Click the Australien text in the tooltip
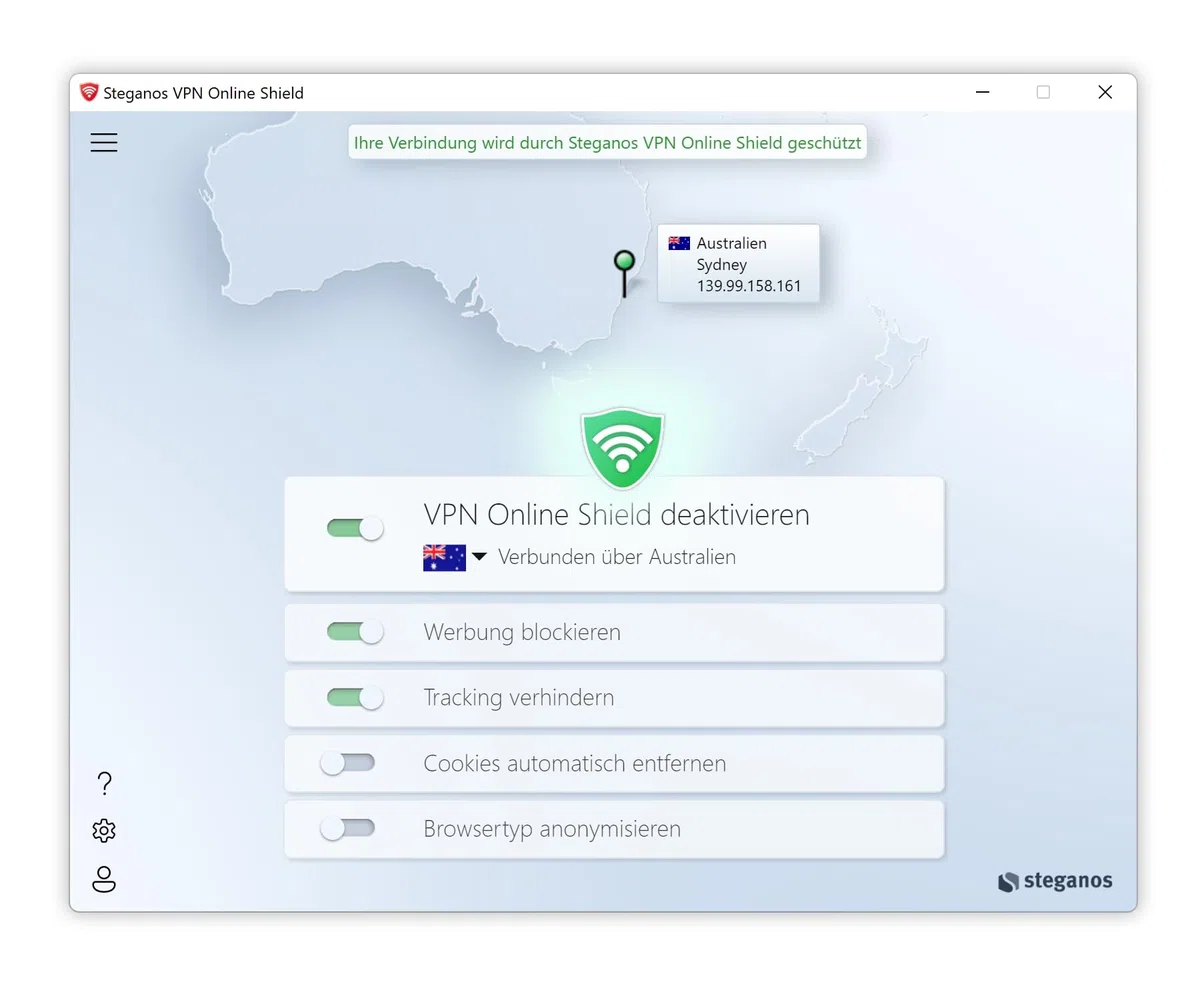Viewport: 1200px width, 1000px height. [732, 243]
